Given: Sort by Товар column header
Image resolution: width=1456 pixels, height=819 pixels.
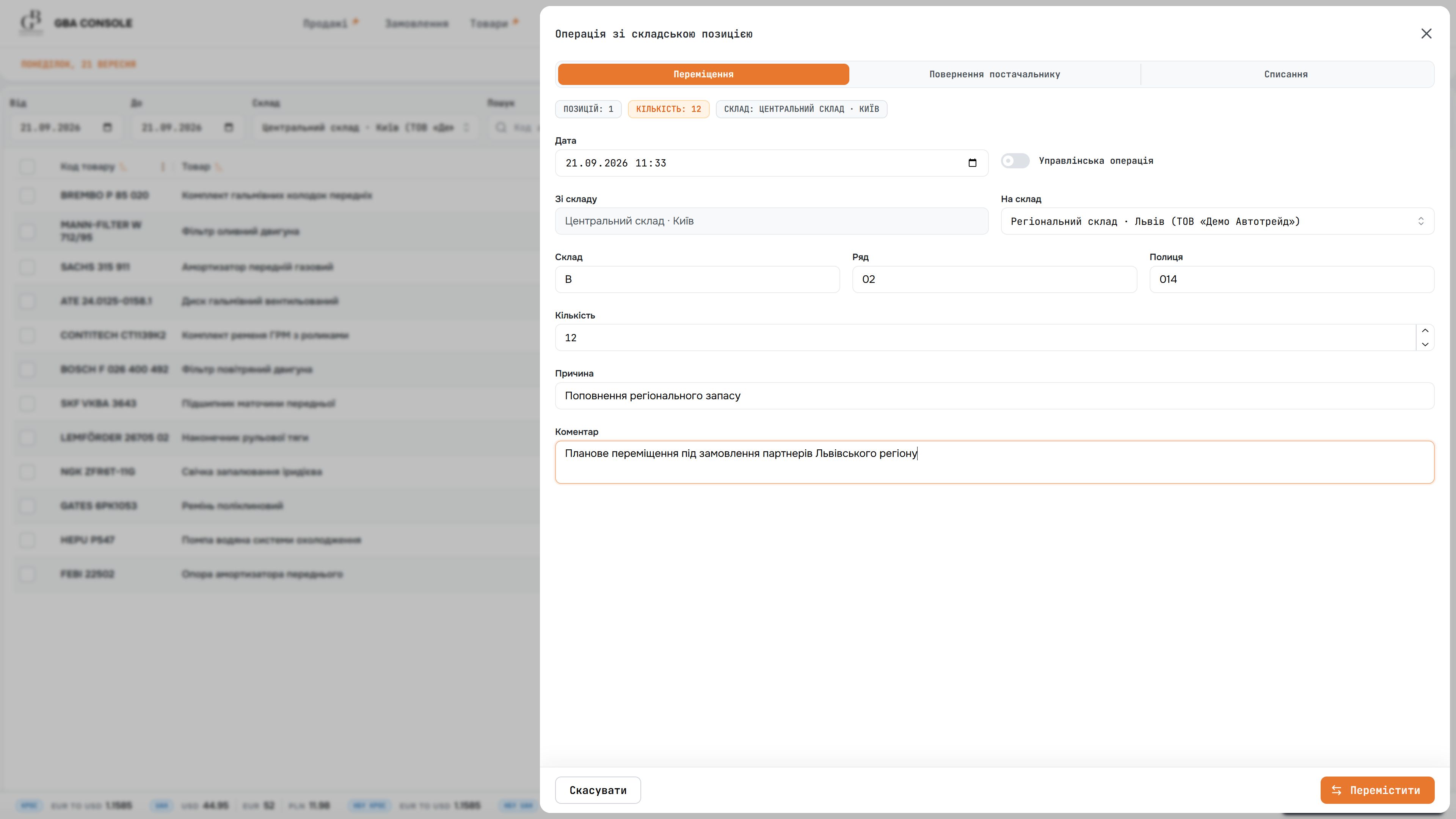Looking at the screenshot, I should (196, 167).
